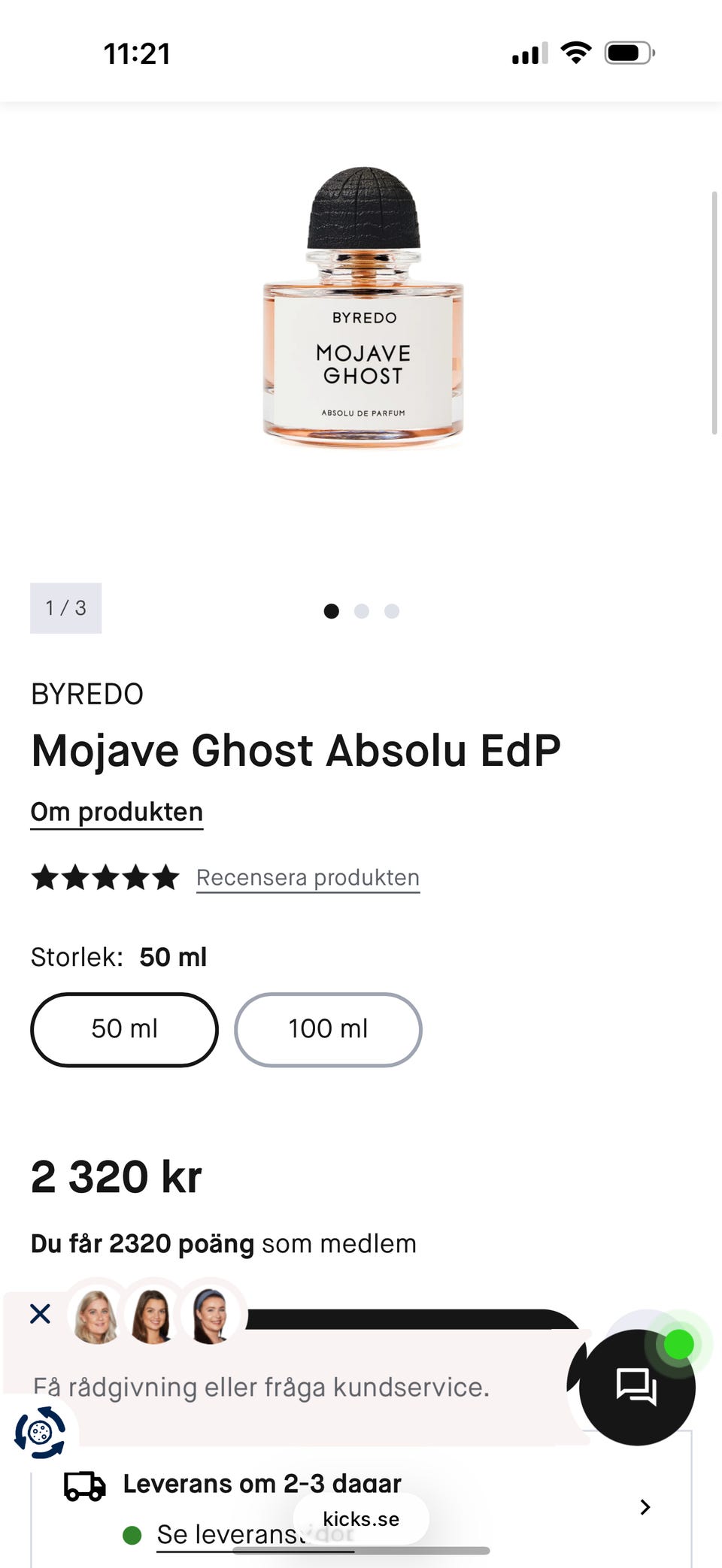Screen dimensions: 722x1568
Task: Expand delivery details chevron arrow
Action: click(645, 1506)
